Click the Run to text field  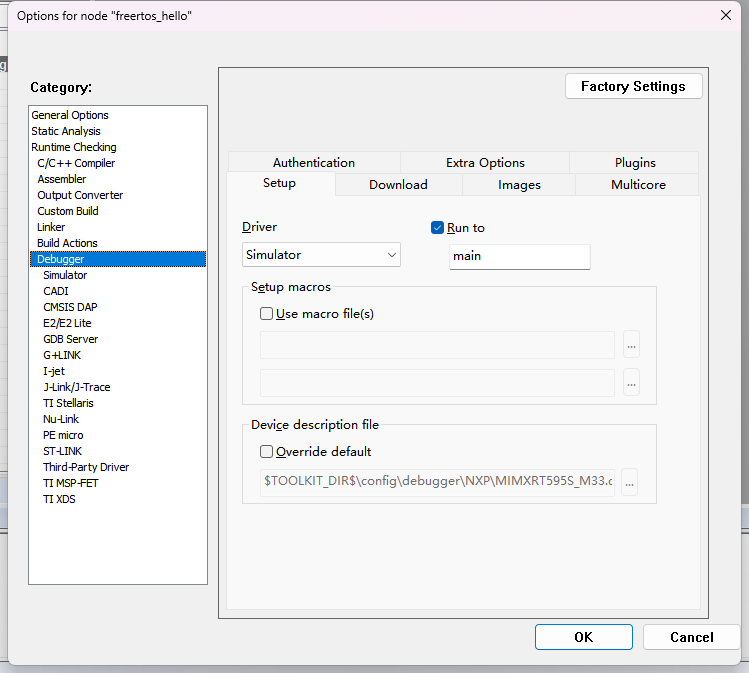(519, 256)
